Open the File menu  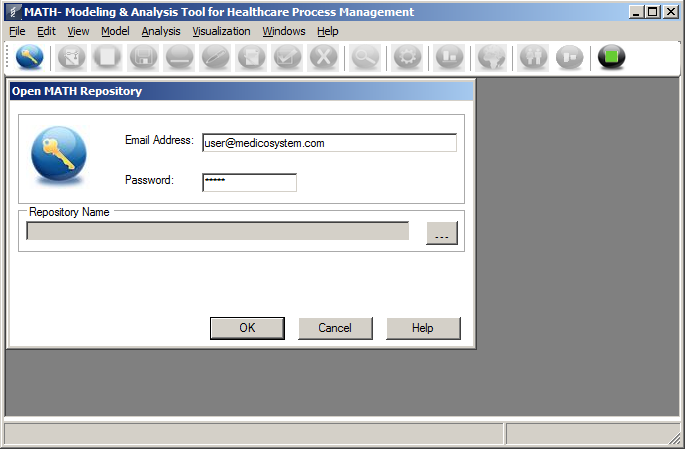point(17,31)
